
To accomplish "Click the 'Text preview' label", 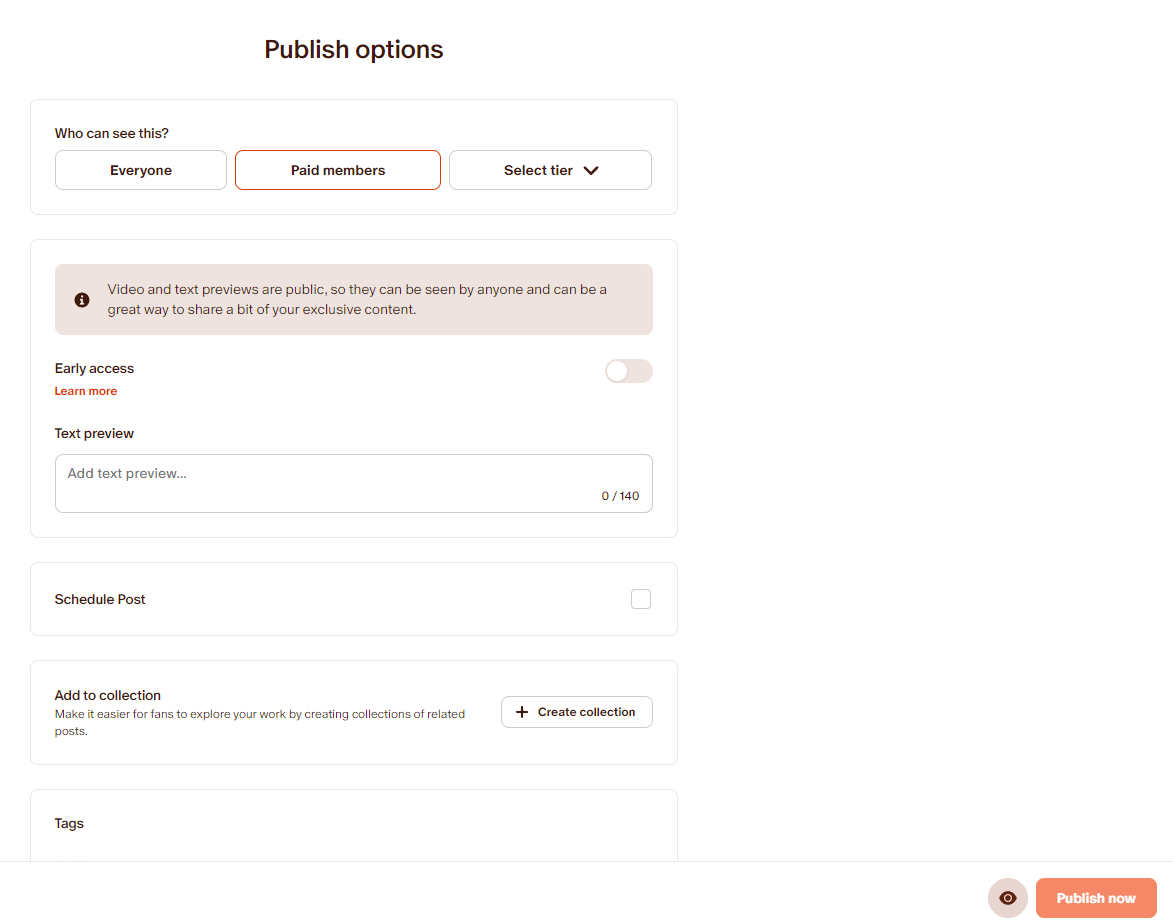I will click(94, 434).
